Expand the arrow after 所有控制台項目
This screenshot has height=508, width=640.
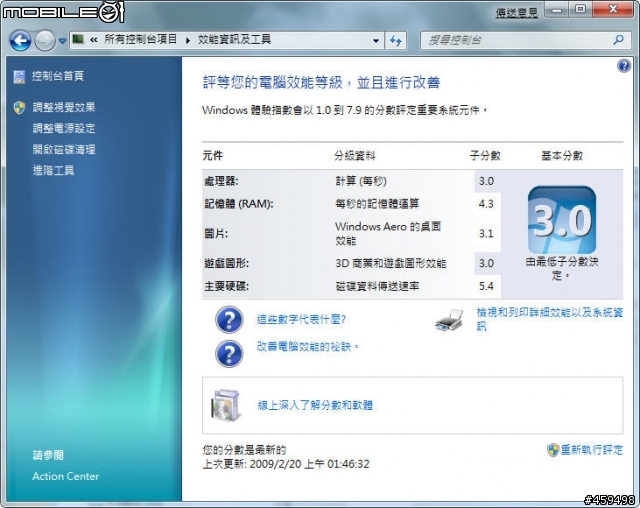(188, 40)
